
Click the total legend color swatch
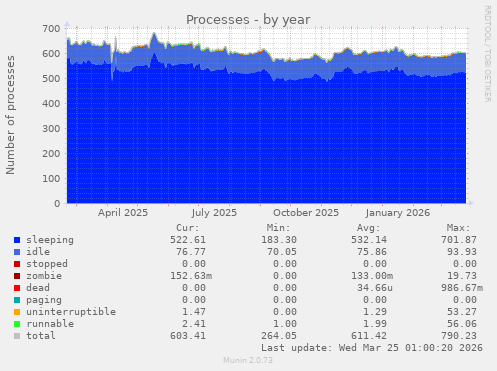tap(17, 336)
